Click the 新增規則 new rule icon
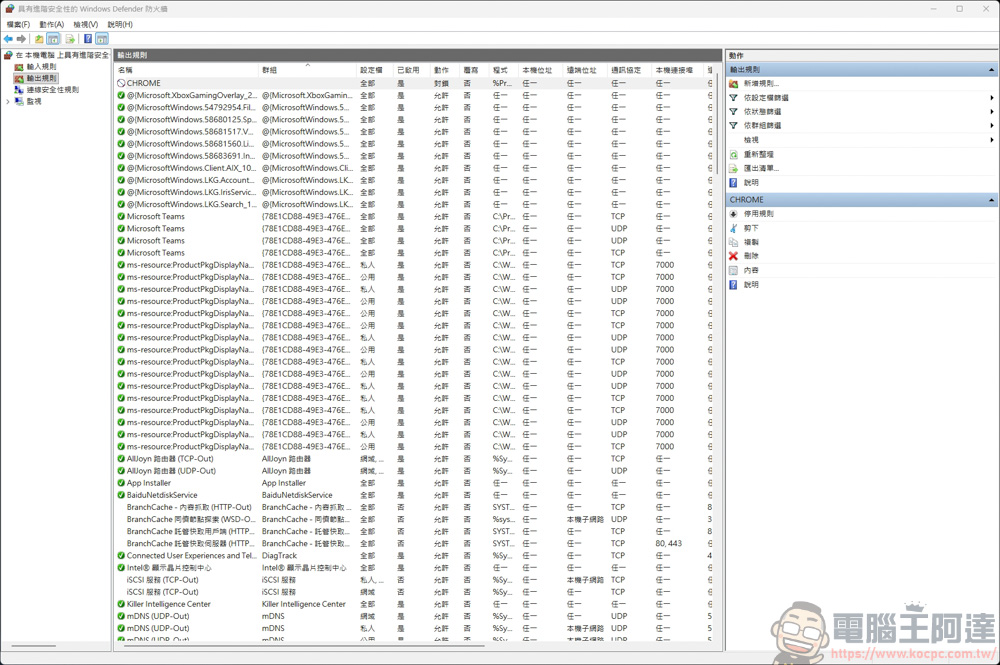 point(733,84)
